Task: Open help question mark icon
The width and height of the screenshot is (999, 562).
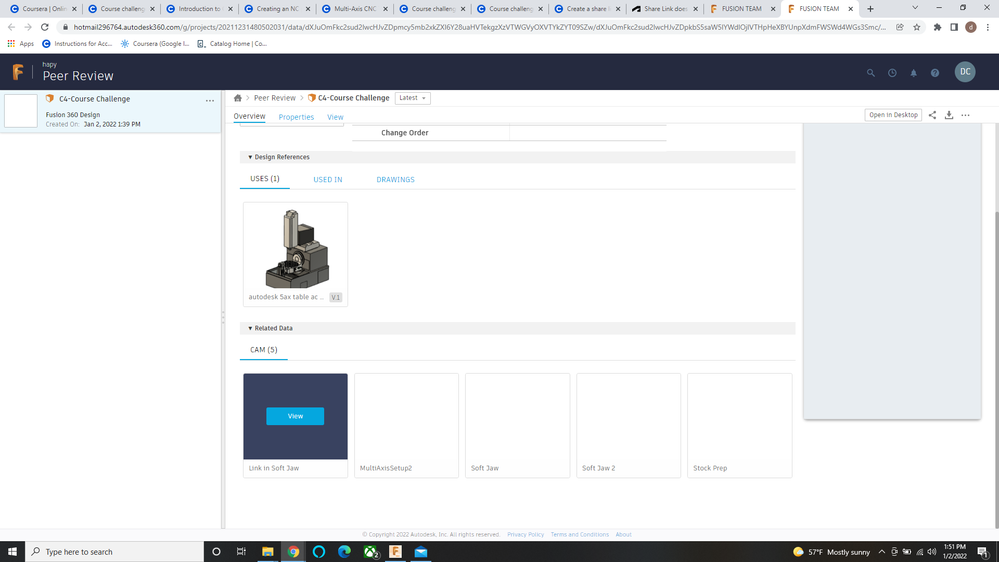Action: coord(935,73)
